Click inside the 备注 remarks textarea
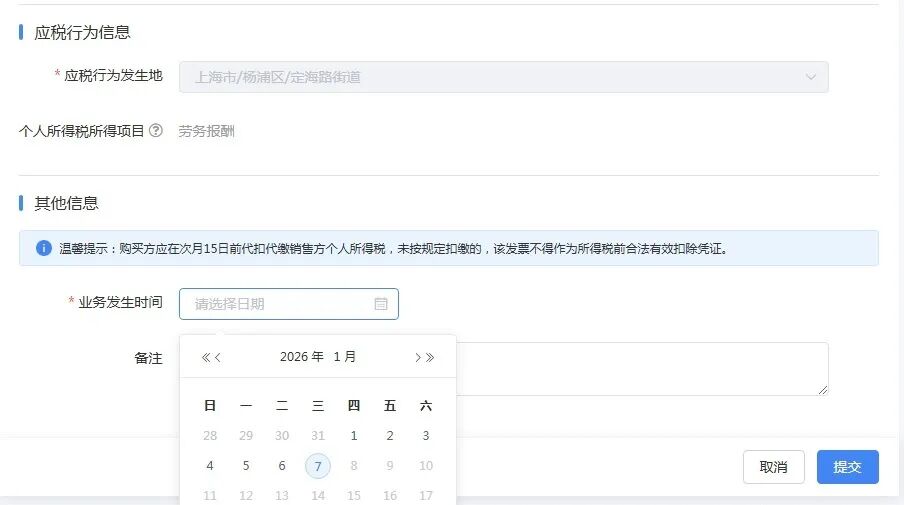 (x=640, y=368)
